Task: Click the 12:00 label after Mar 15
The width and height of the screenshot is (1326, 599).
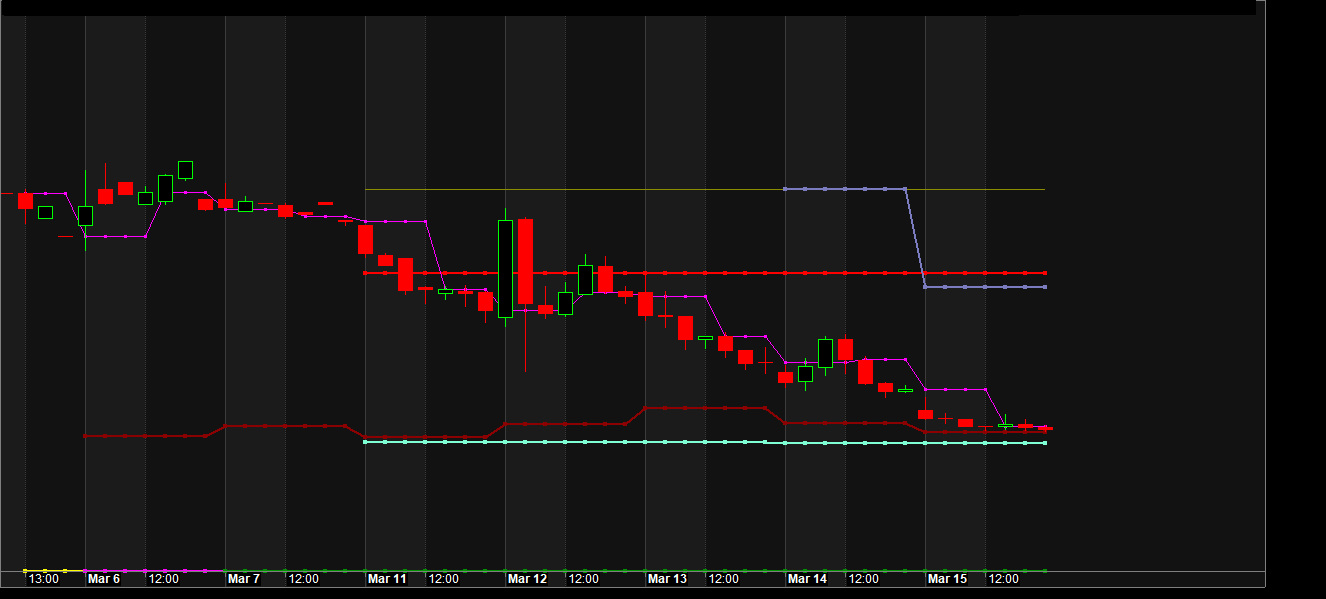Action: tap(1003, 579)
